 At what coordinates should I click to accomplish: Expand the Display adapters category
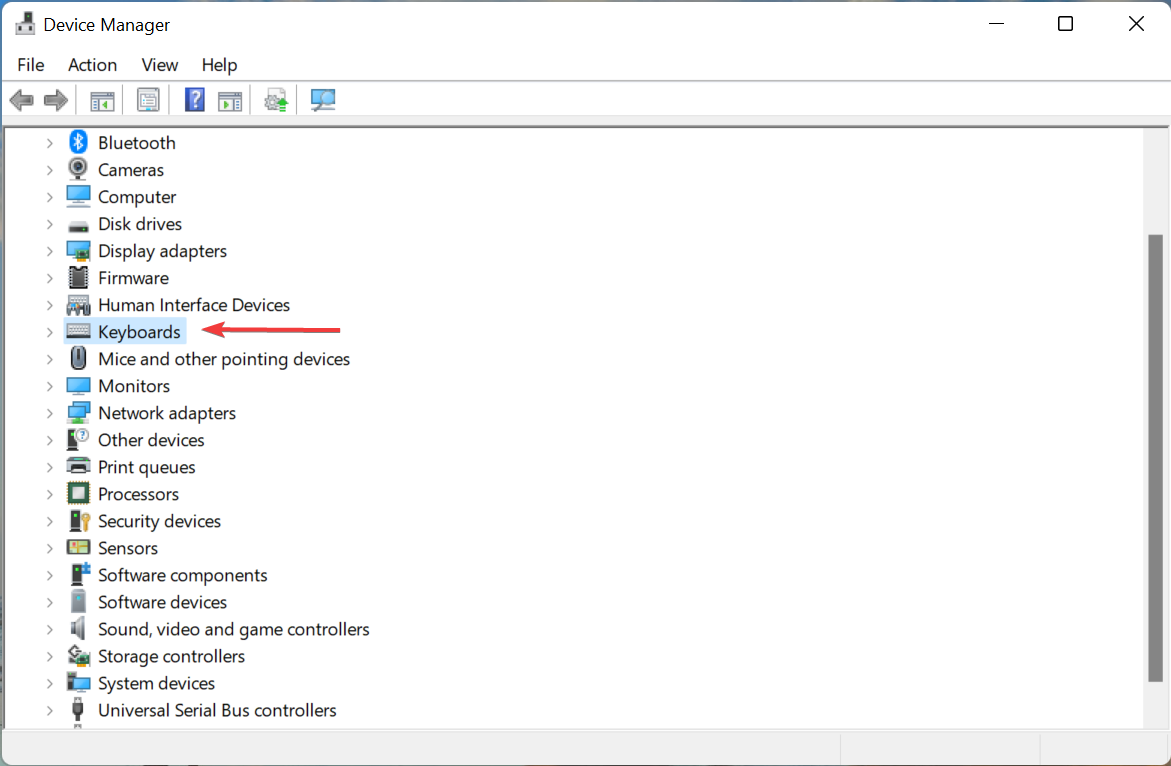pos(49,251)
